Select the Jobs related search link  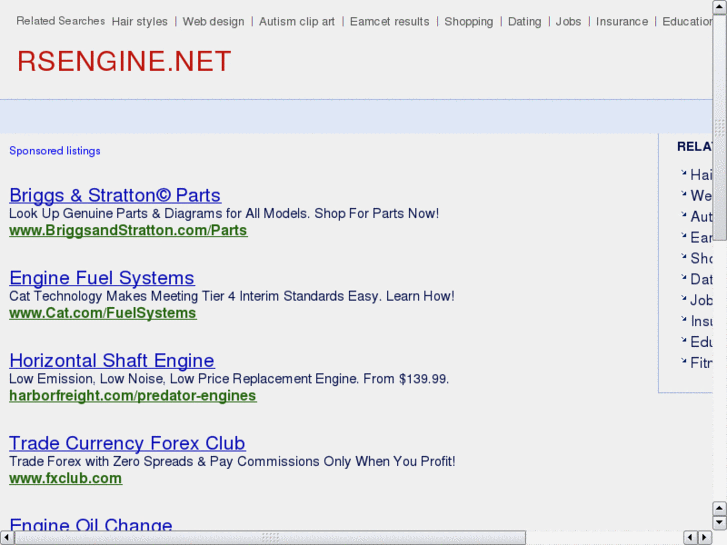tap(568, 22)
